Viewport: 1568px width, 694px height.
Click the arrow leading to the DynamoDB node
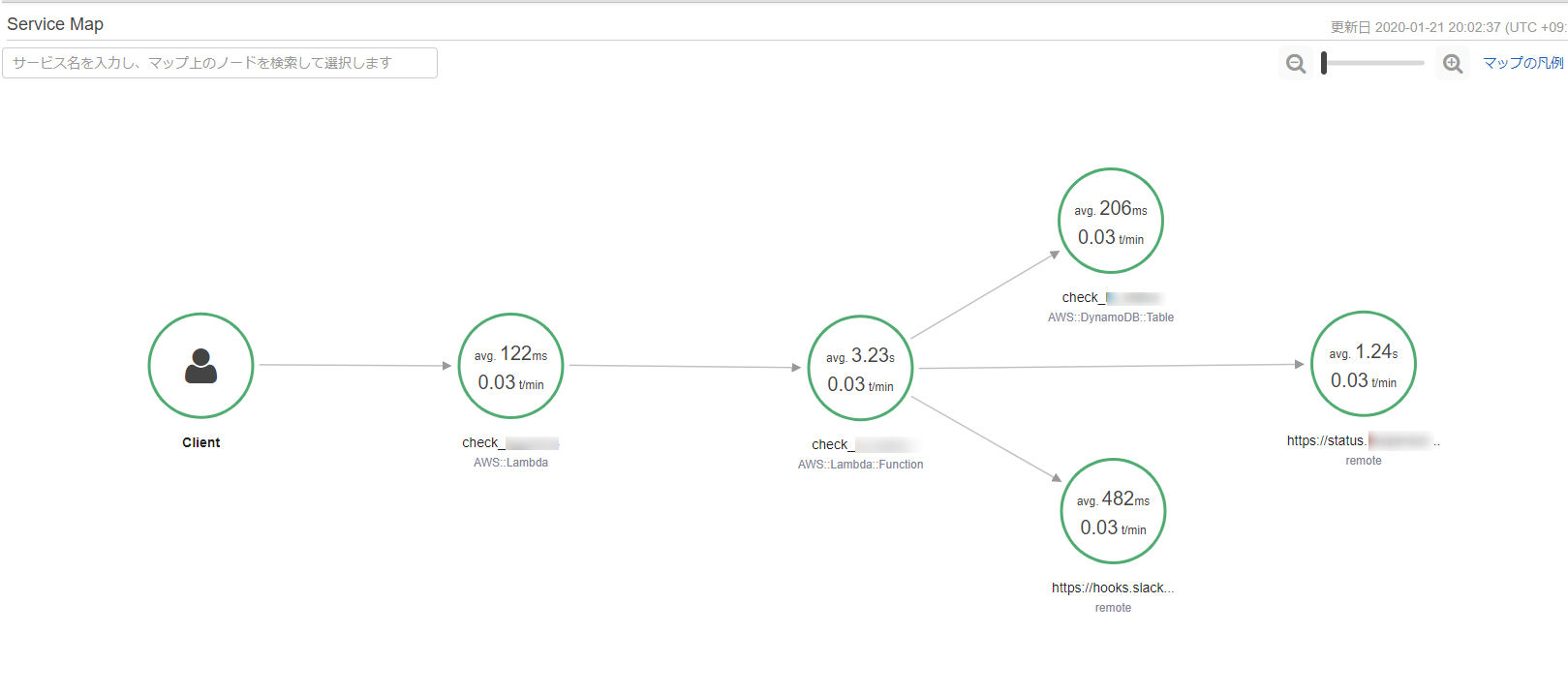[984, 295]
